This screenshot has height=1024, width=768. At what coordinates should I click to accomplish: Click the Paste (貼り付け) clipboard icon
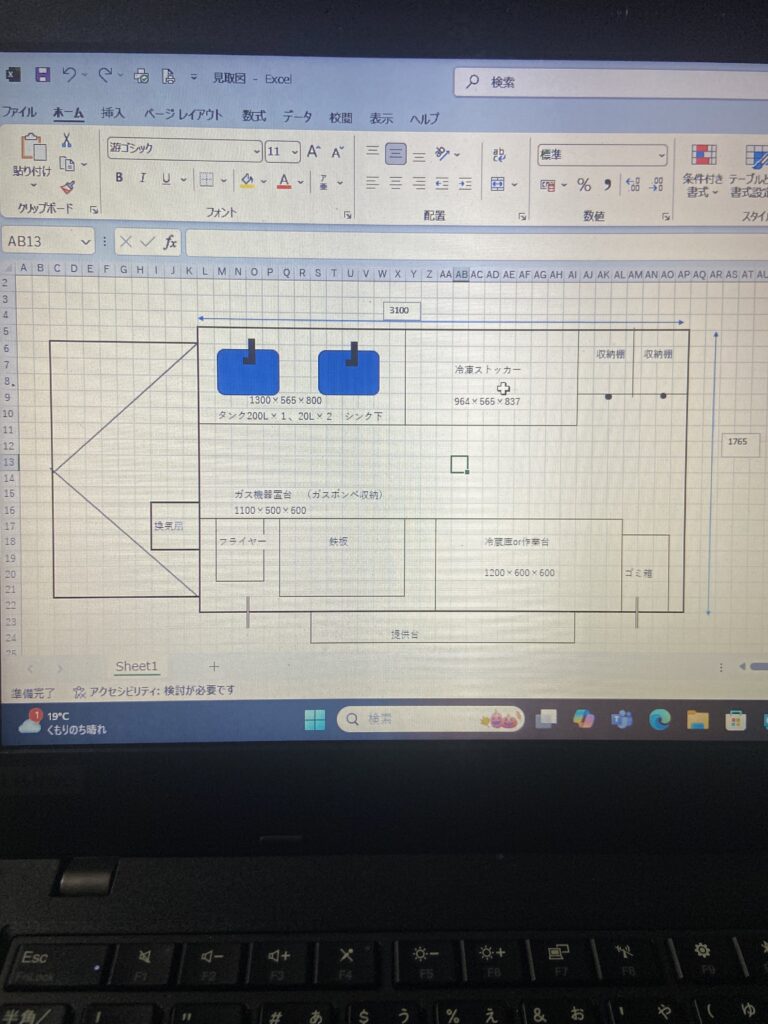click(32, 147)
